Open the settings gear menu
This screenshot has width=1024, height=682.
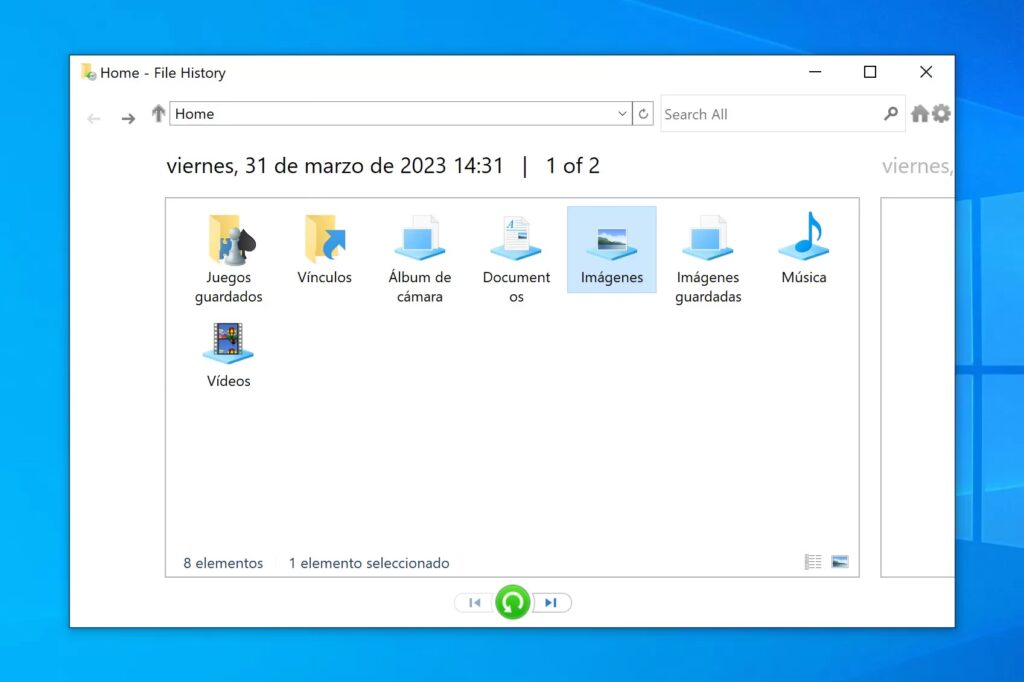point(941,114)
